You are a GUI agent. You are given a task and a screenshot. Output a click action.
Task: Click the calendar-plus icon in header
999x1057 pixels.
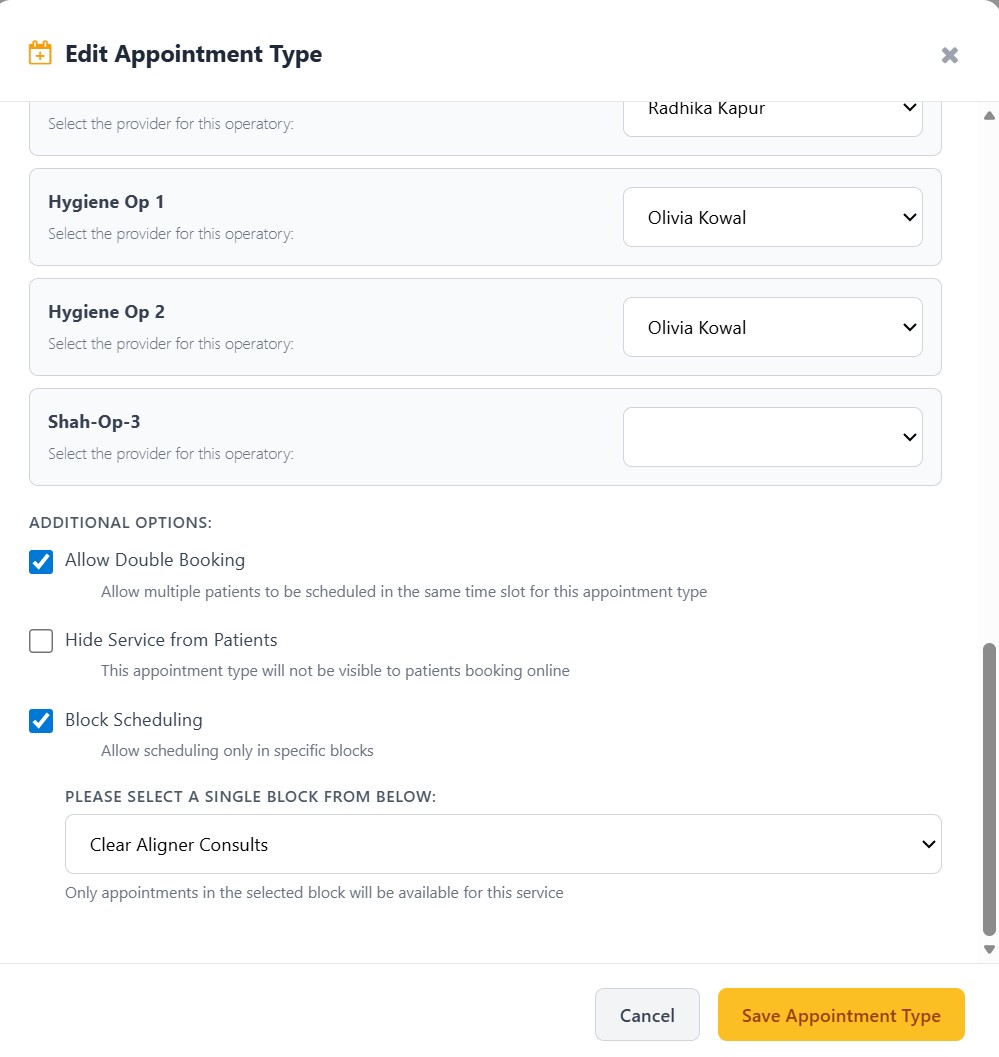coord(40,53)
